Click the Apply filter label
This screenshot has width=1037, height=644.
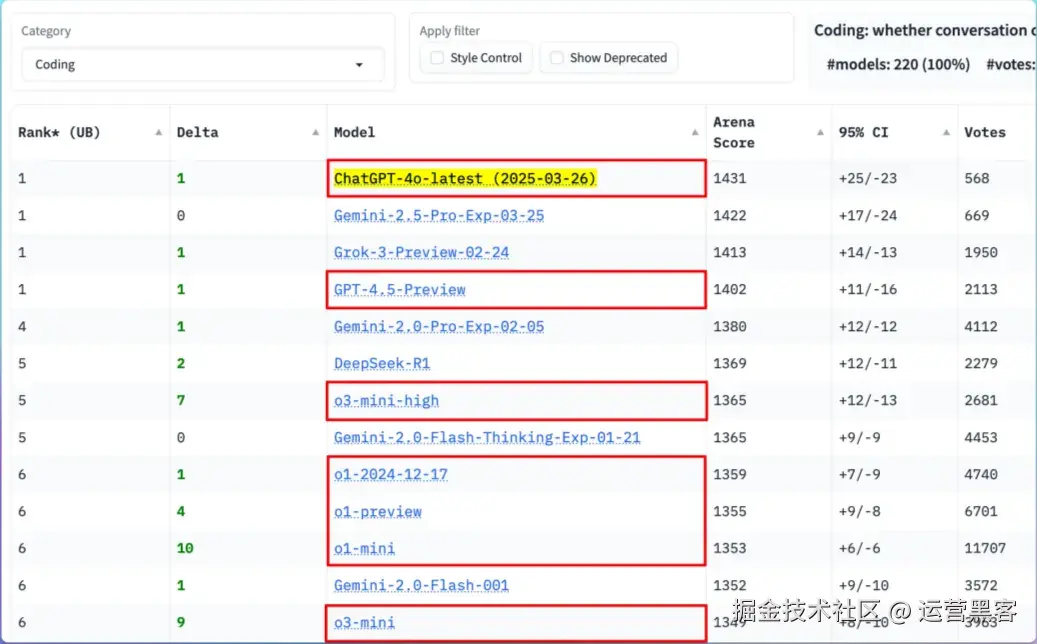(450, 31)
